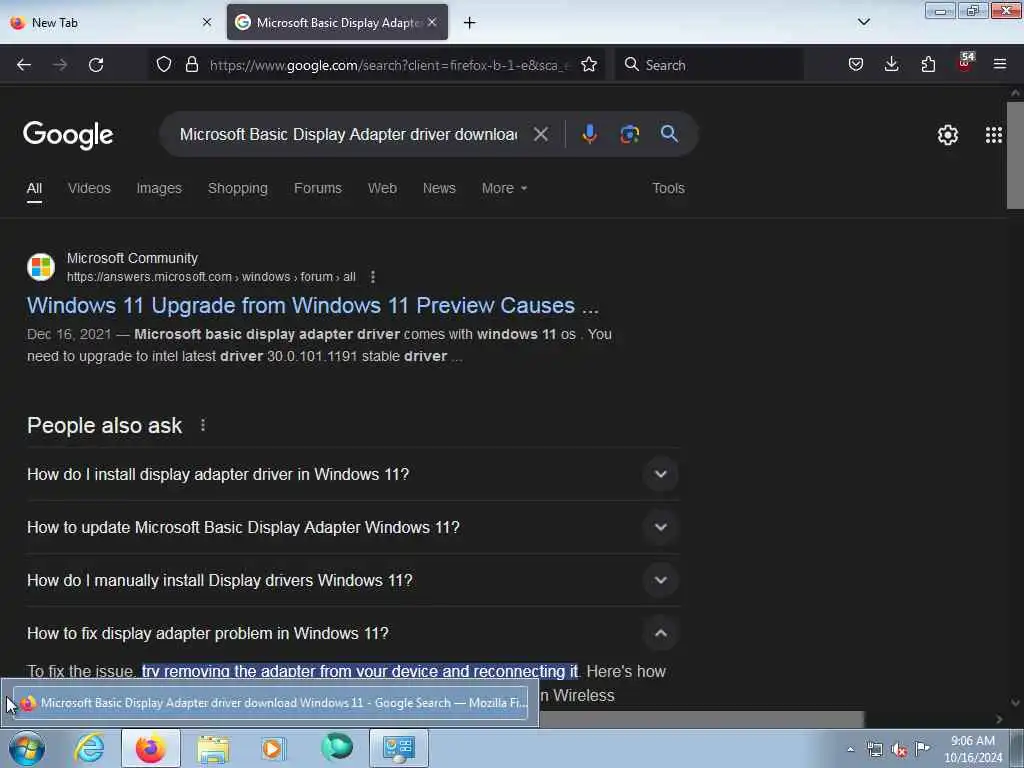Open the extensions puzzle icon

tap(928, 64)
